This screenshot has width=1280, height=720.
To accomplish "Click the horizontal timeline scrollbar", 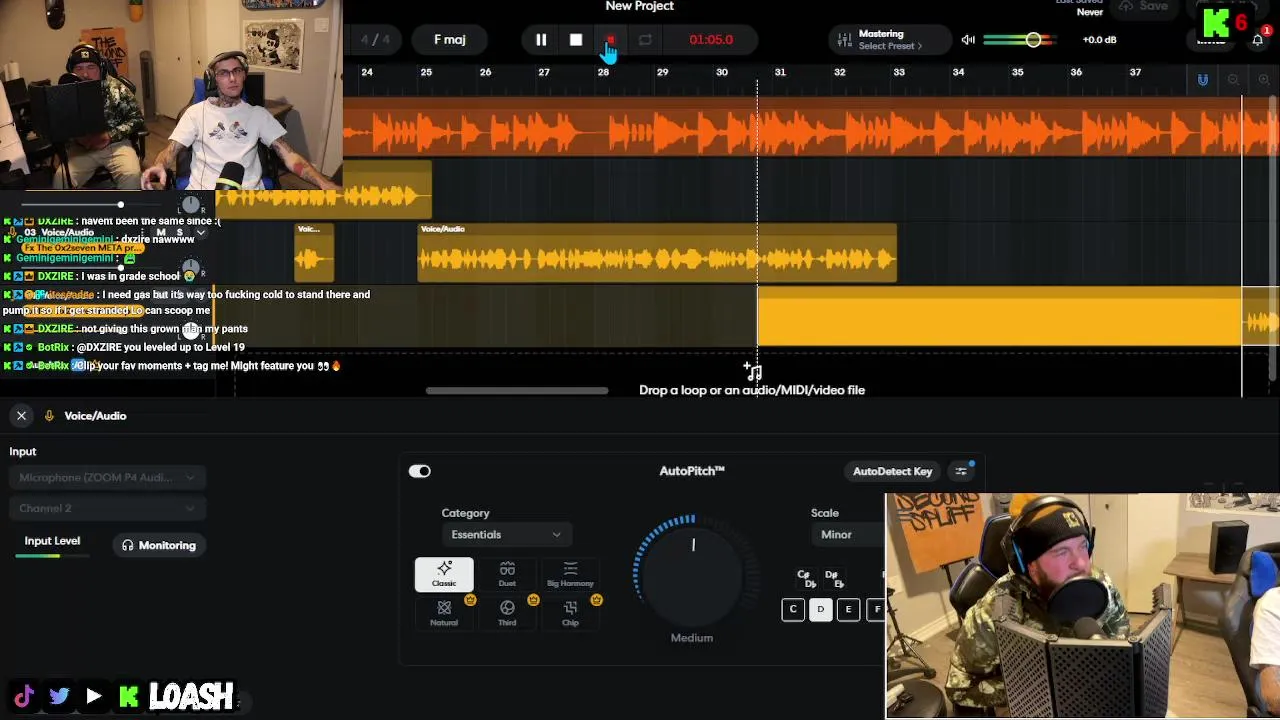I will (517, 390).
